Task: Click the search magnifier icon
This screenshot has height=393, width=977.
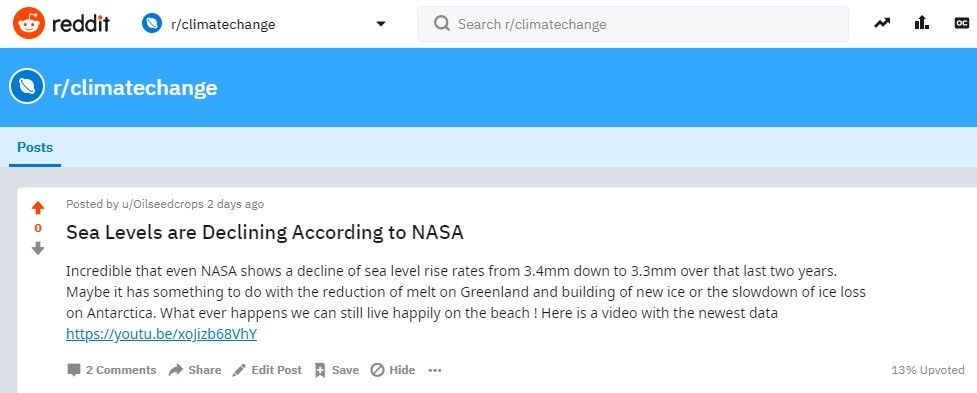Action: [x=442, y=24]
